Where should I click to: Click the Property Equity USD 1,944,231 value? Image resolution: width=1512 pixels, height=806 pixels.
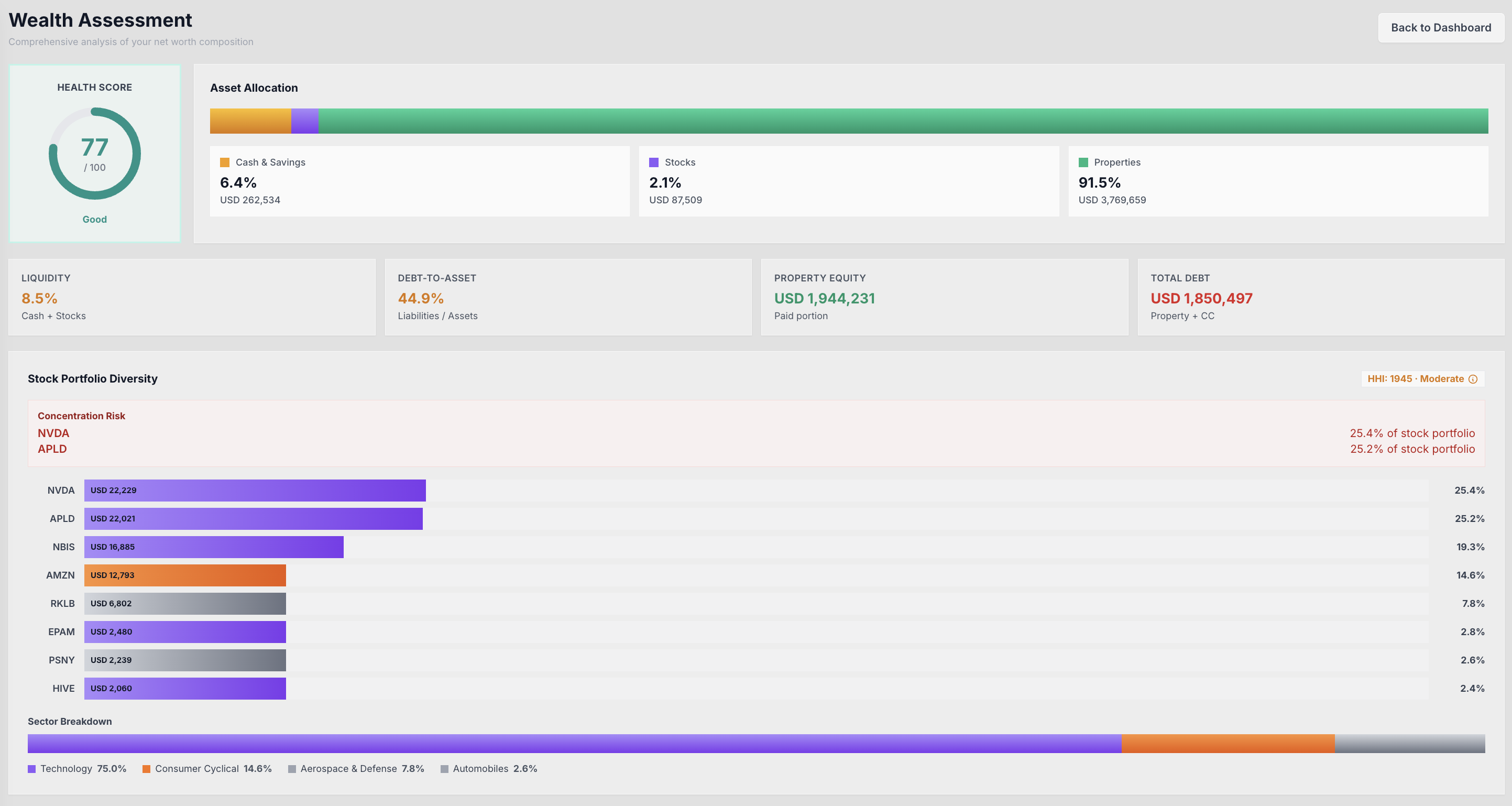pyautogui.click(x=825, y=298)
